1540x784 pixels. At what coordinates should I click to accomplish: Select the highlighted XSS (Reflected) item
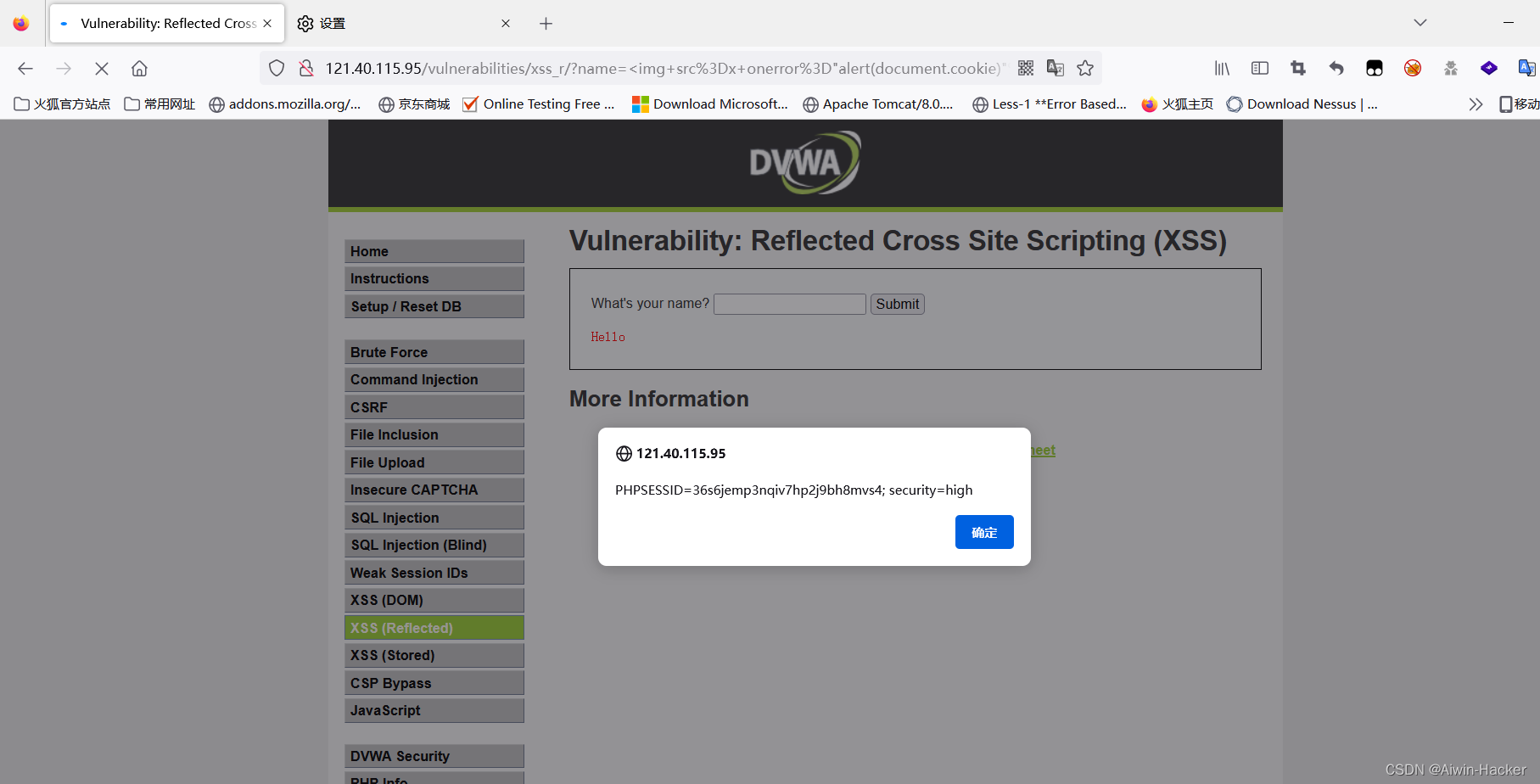click(434, 628)
